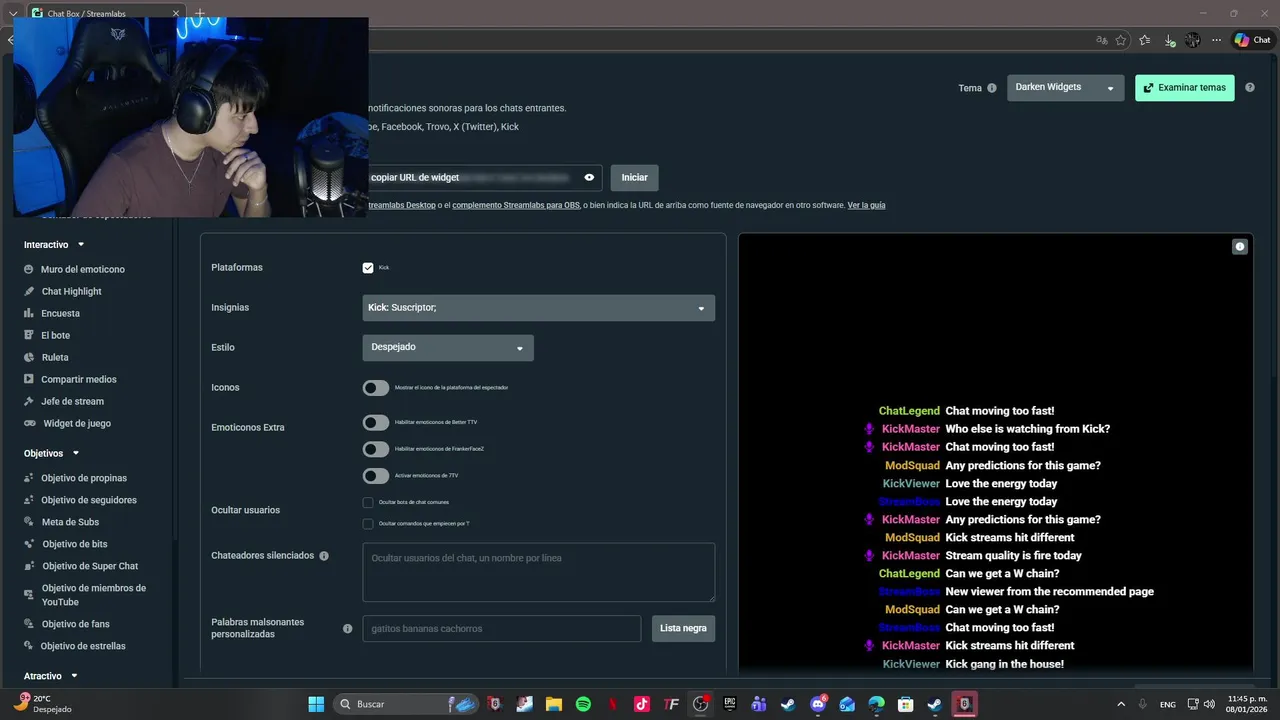Toggle Mostrar el icono de la plataforma
Image resolution: width=1280 pixels, height=720 pixels.
tap(376, 388)
